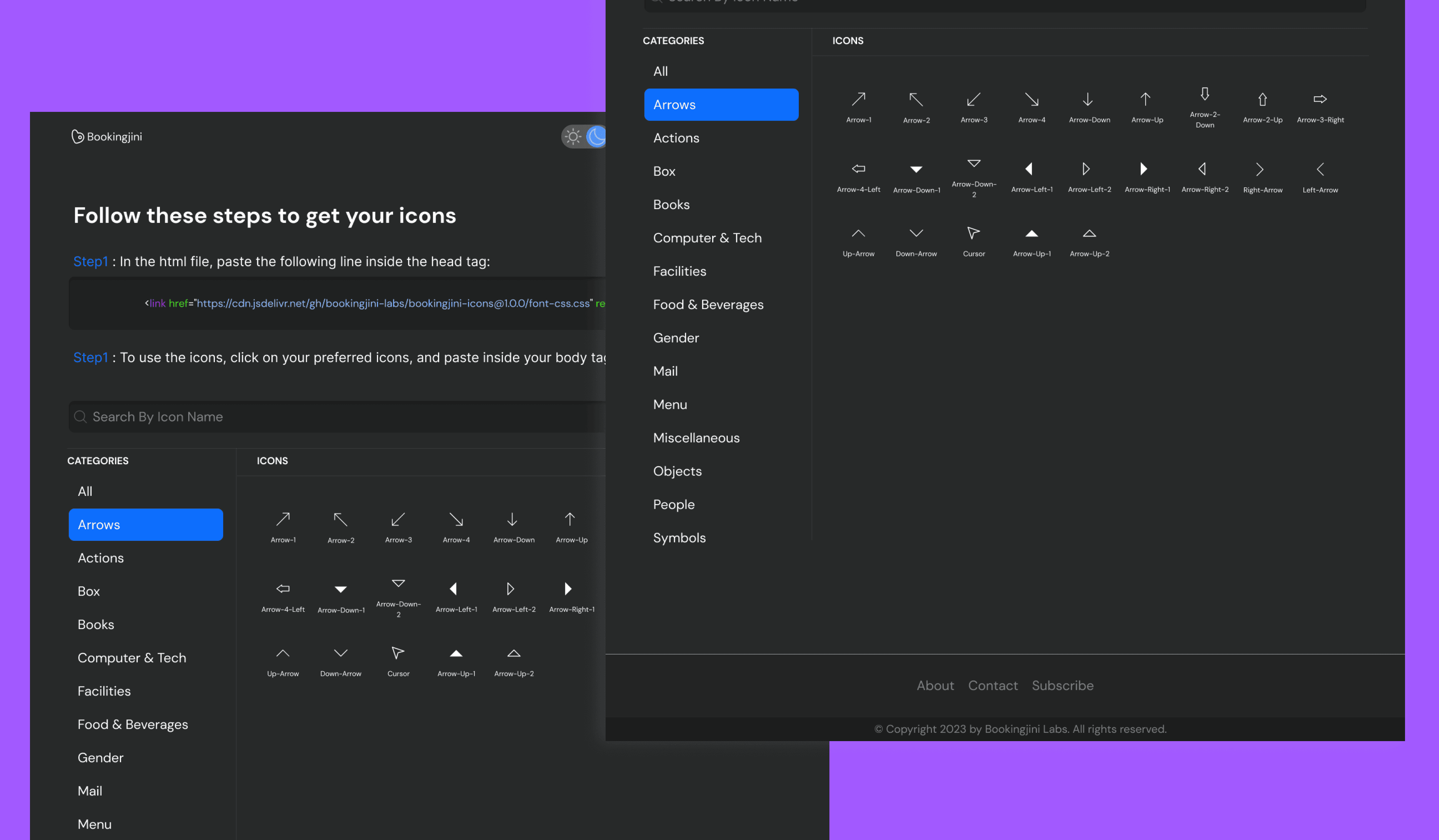Viewport: 1439px width, 840px height.
Task: Choose the Arrow-Right-2 icon
Action: 1202,169
